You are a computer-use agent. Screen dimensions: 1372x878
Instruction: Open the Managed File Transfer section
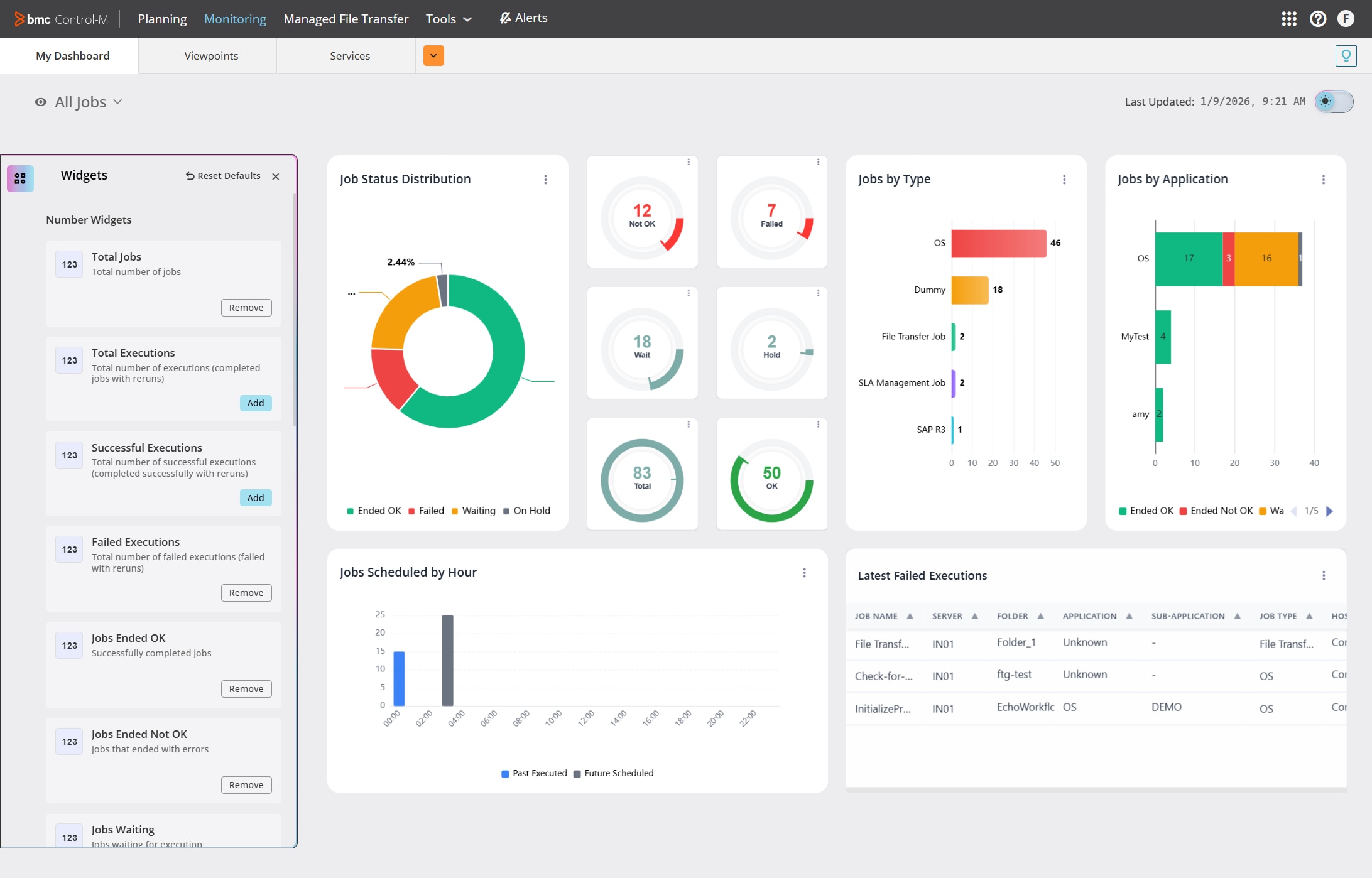[346, 19]
